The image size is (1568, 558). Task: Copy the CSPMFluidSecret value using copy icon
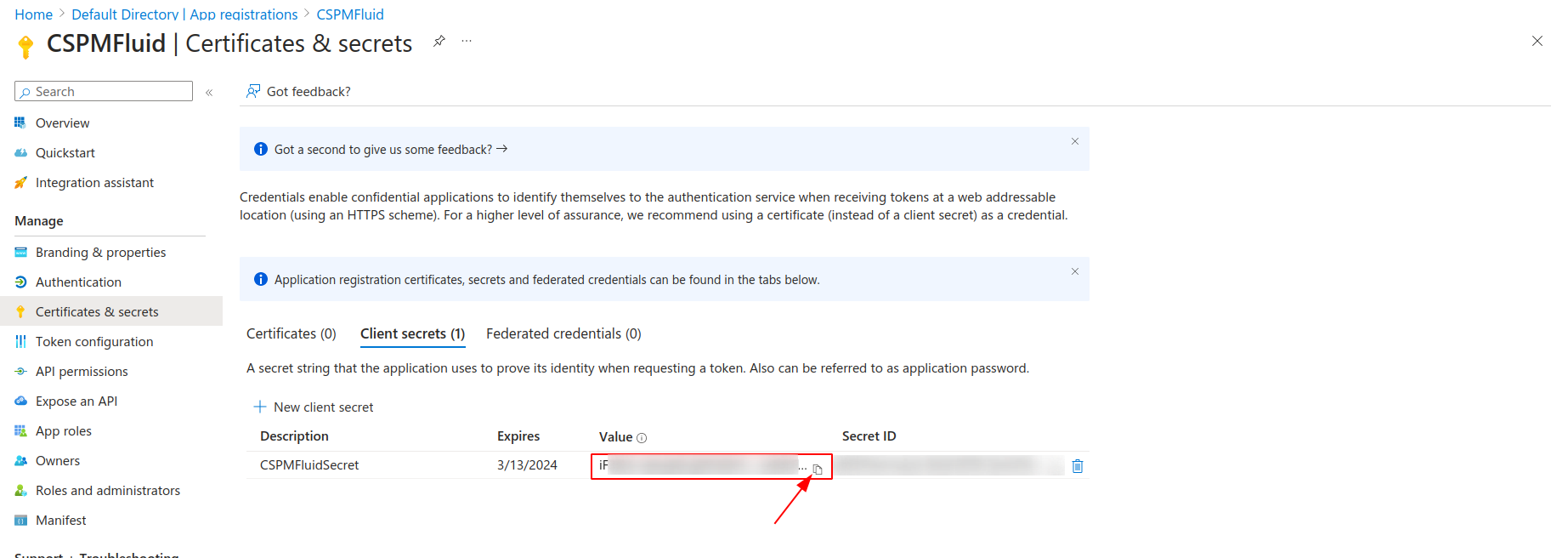816,468
